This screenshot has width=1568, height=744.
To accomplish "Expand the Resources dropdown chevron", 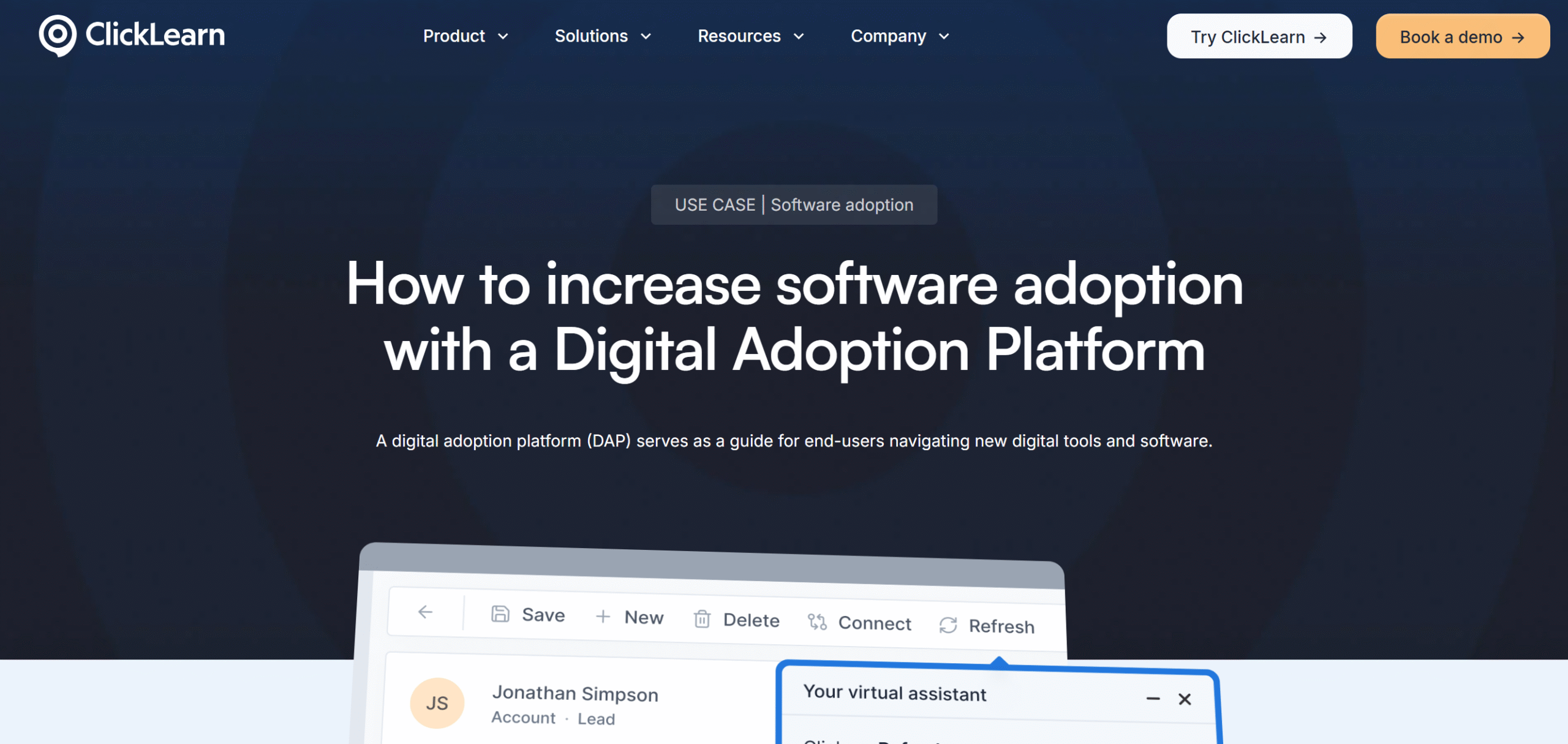I will [799, 37].
